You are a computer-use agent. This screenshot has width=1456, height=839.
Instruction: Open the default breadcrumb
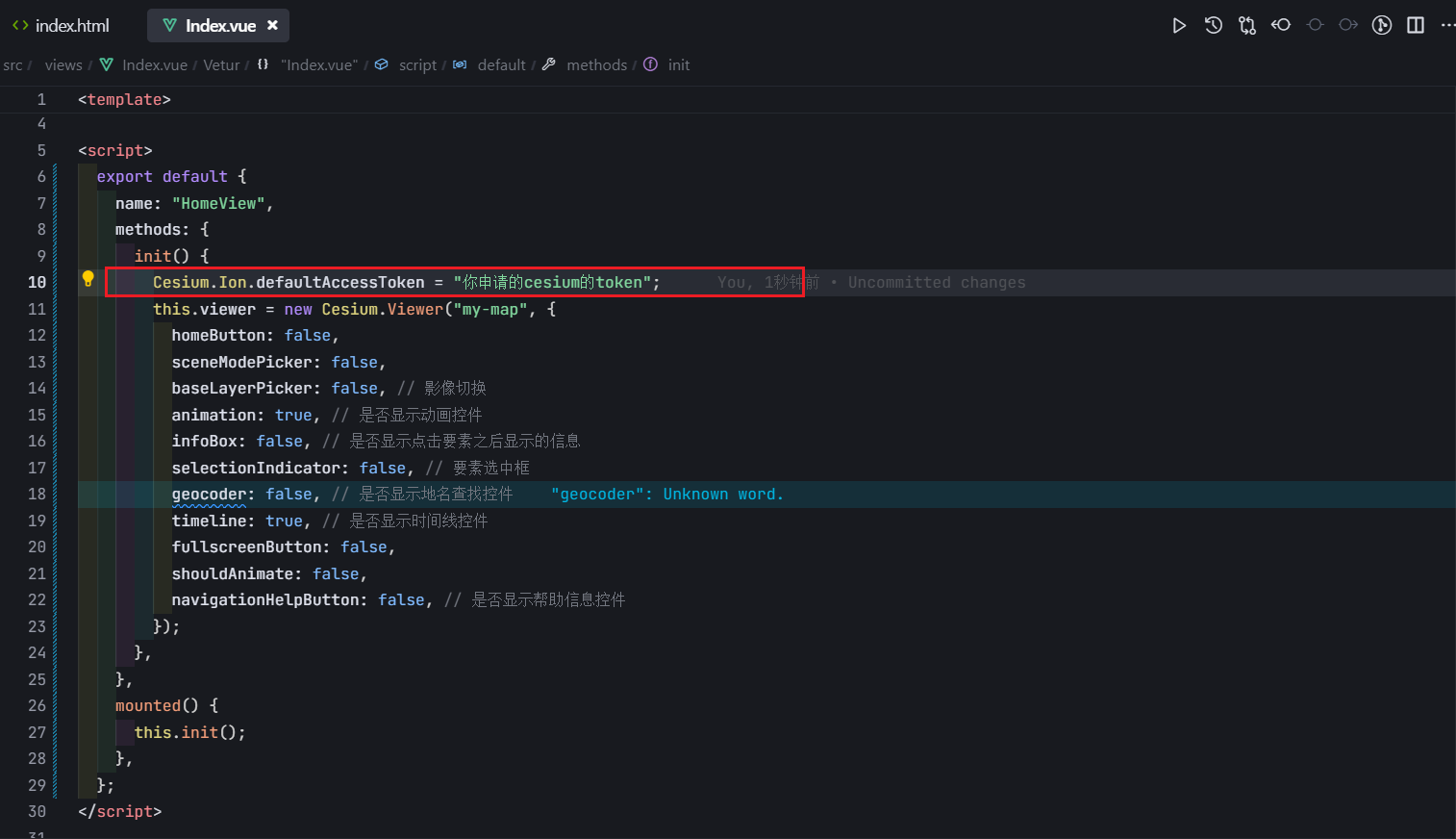[490, 65]
